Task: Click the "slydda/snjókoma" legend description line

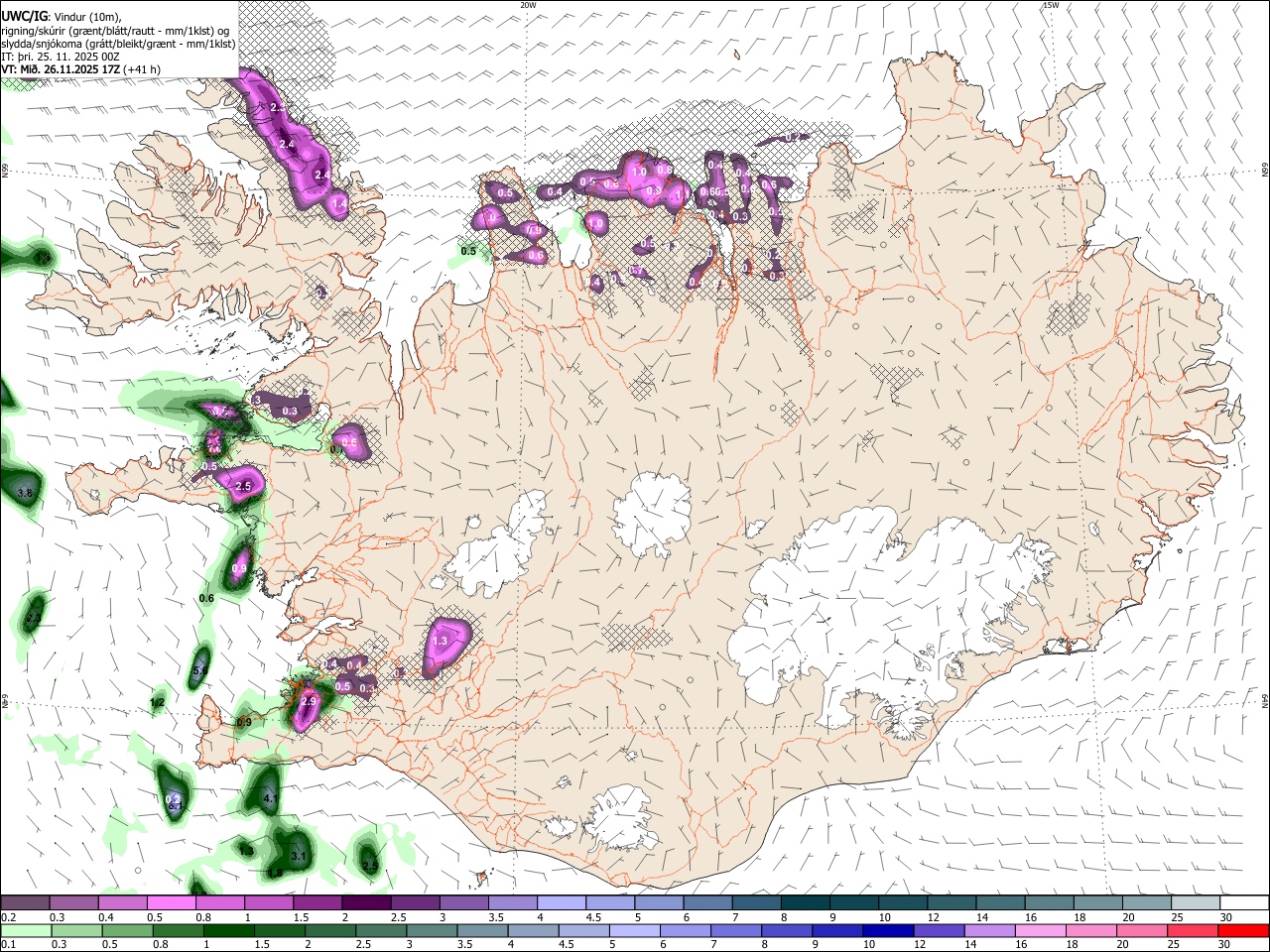Action: click(x=119, y=43)
